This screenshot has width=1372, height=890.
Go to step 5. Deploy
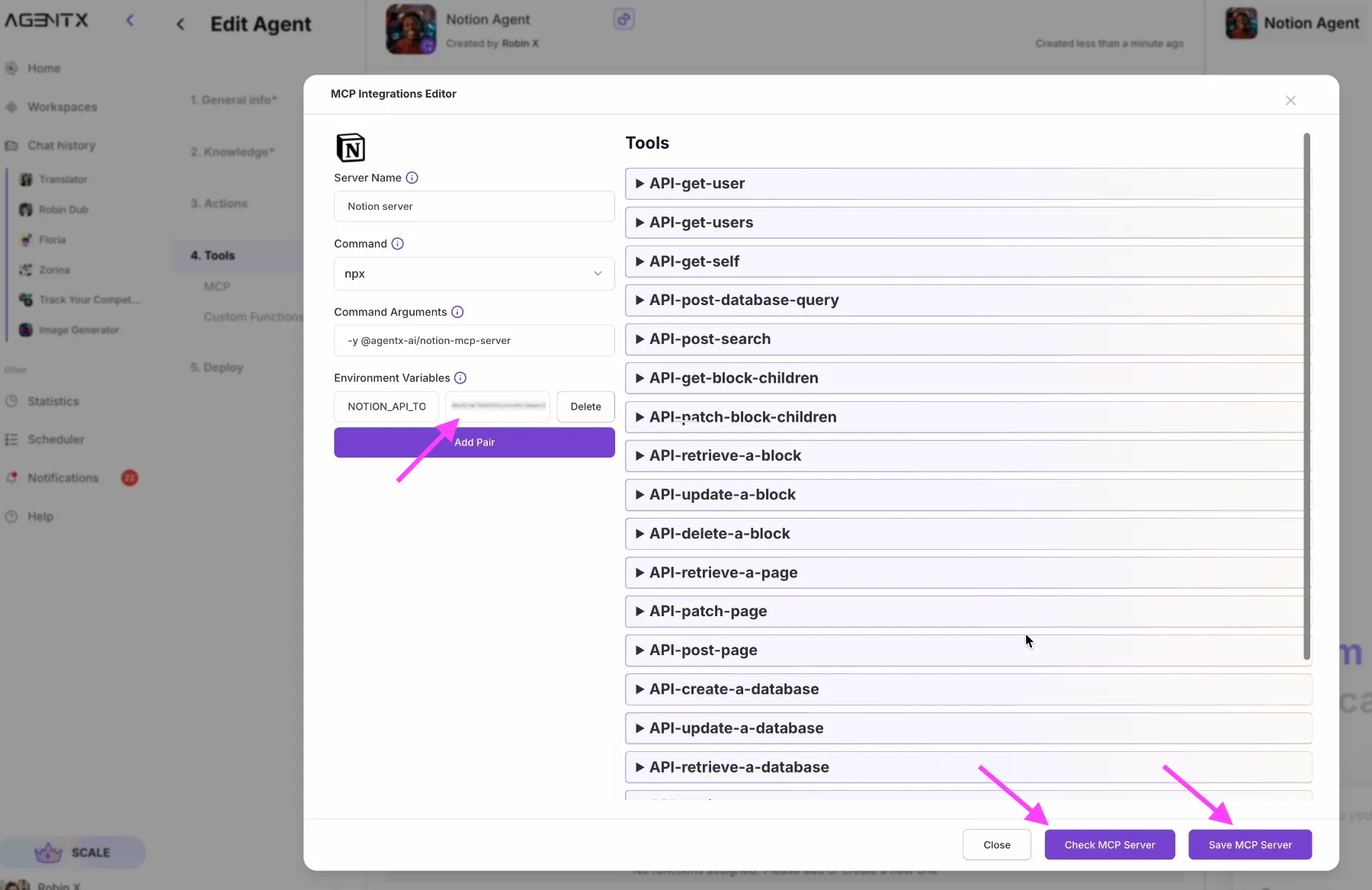click(216, 368)
